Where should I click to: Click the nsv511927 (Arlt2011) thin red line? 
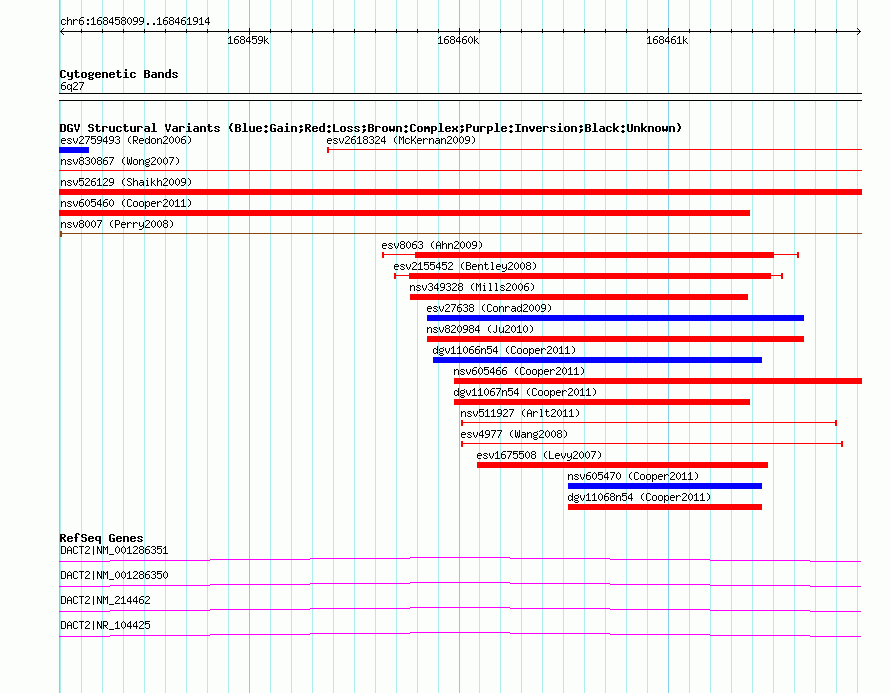pos(649,423)
